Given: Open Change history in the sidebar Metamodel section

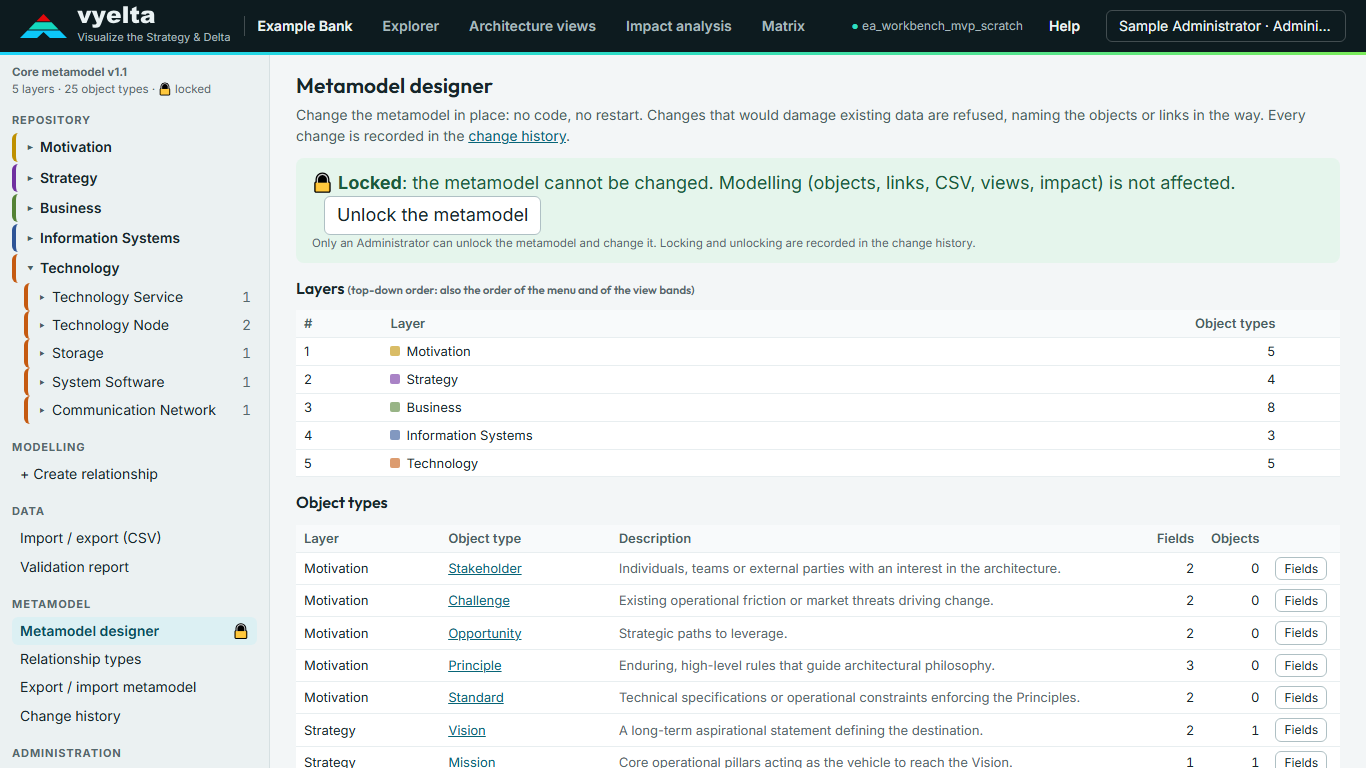Looking at the screenshot, I should [70, 716].
